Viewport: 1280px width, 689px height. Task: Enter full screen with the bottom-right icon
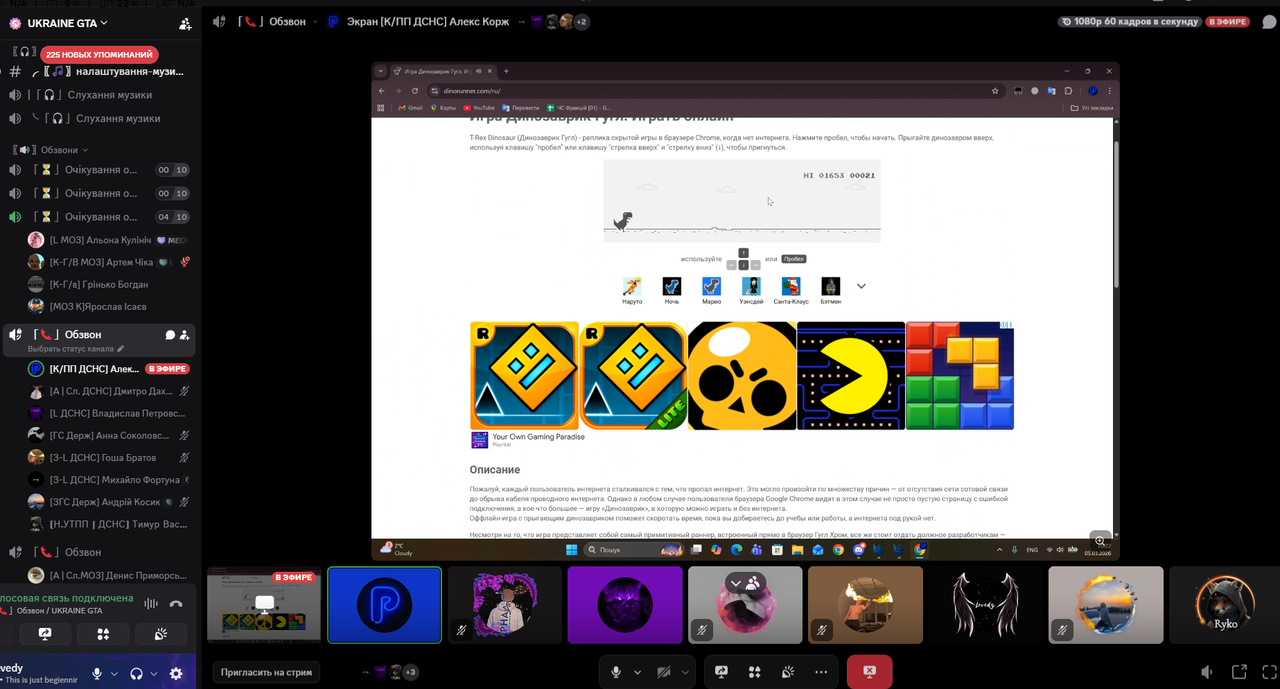pyautogui.click(x=1270, y=672)
